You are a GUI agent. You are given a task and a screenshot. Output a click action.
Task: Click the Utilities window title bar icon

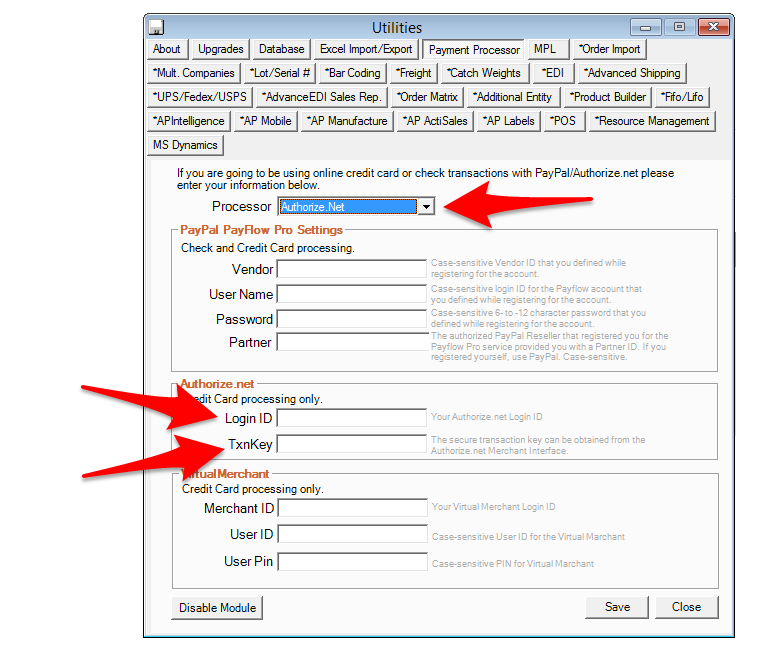pos(157,28)
